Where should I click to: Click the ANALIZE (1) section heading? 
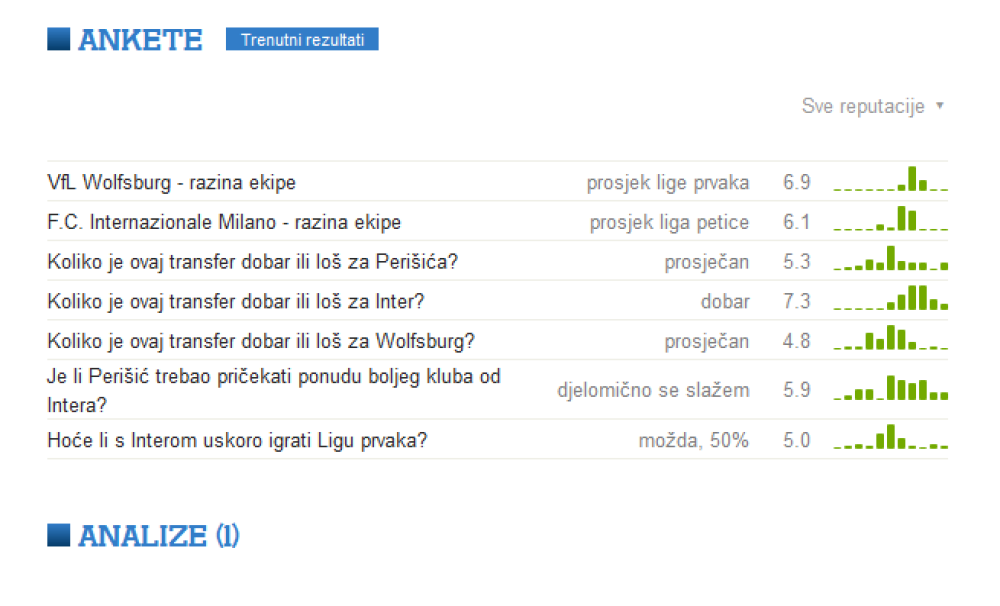[158, 536]
